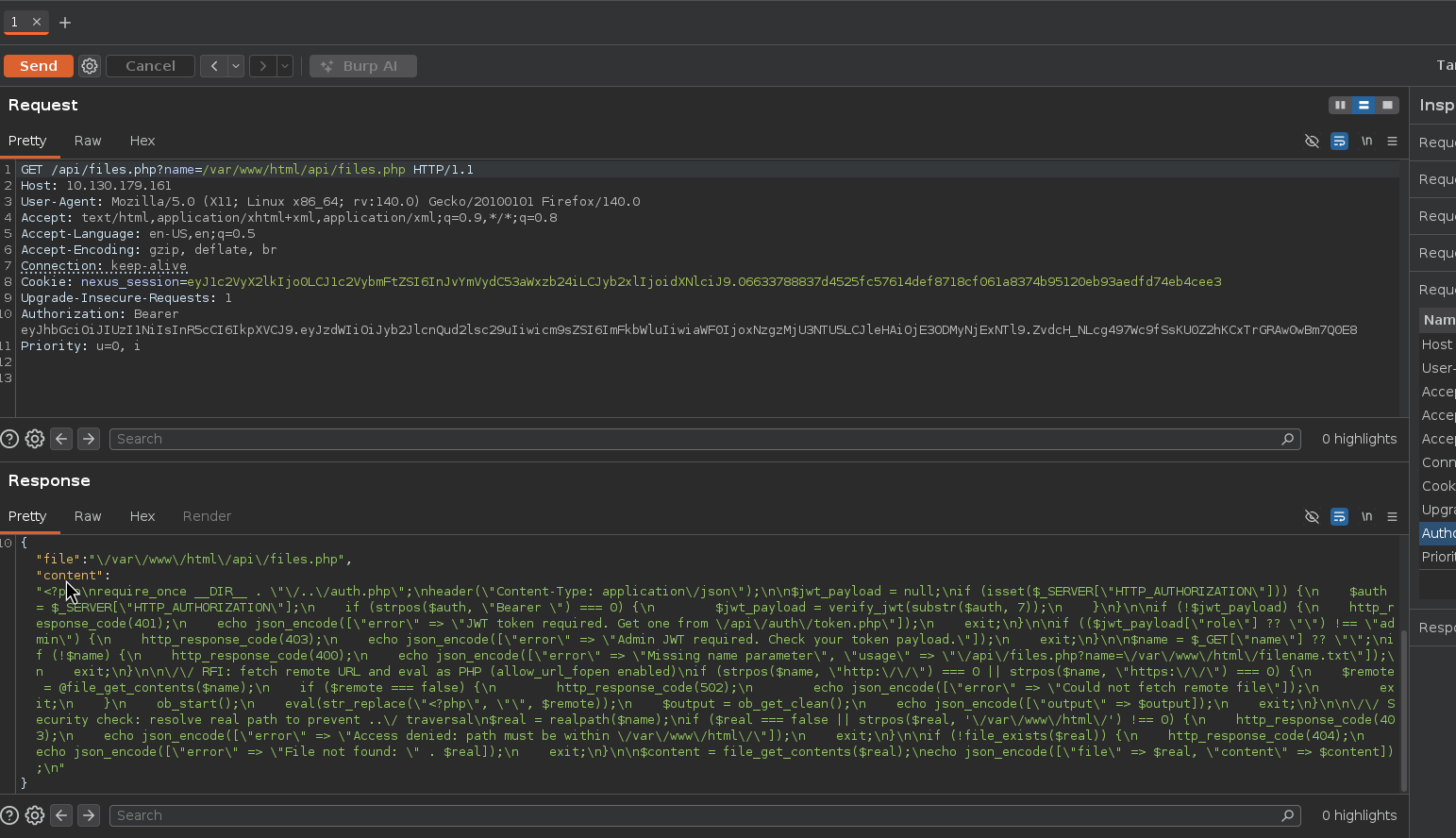The height and width of the screenshot is (838, 1456).
Task: Open the back history dropdown arrow
Action: click(236, 66)
